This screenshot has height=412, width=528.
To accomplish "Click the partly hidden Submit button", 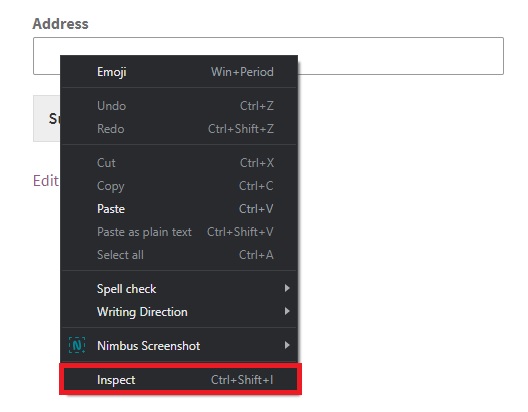I will coord(46,118).
